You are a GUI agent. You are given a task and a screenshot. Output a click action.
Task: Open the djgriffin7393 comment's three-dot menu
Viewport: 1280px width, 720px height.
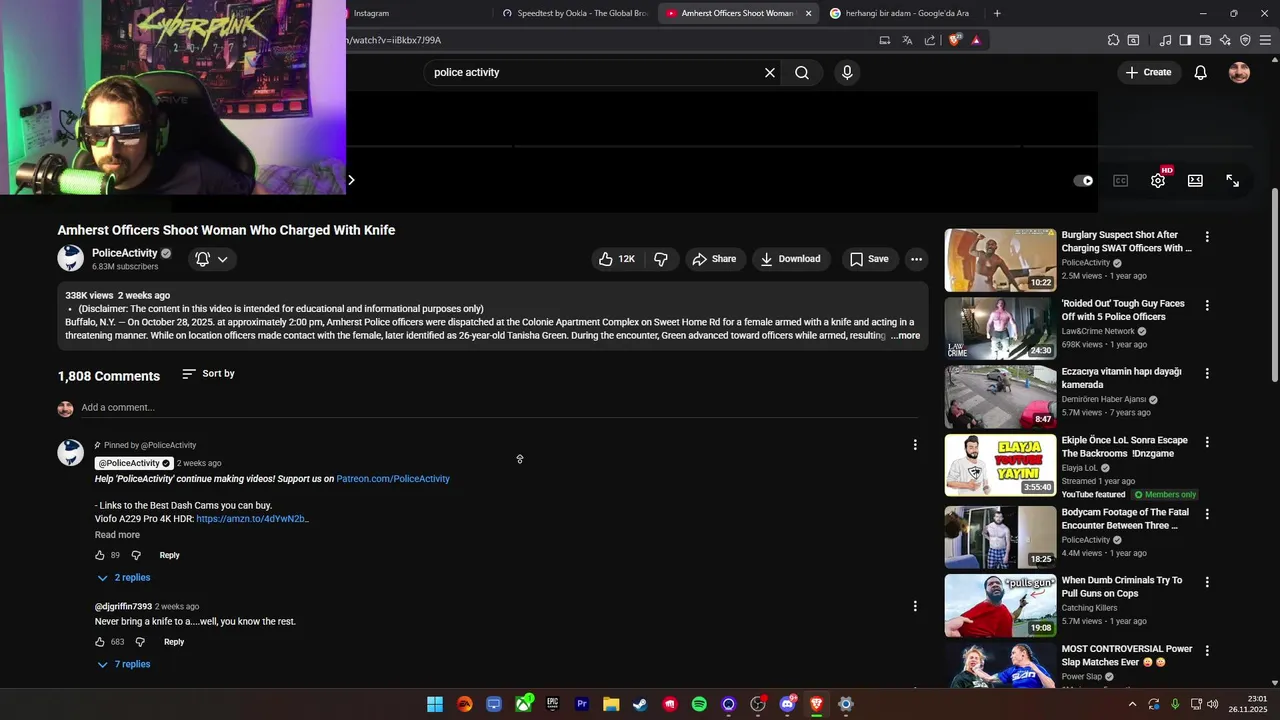[x=915, y=606]
